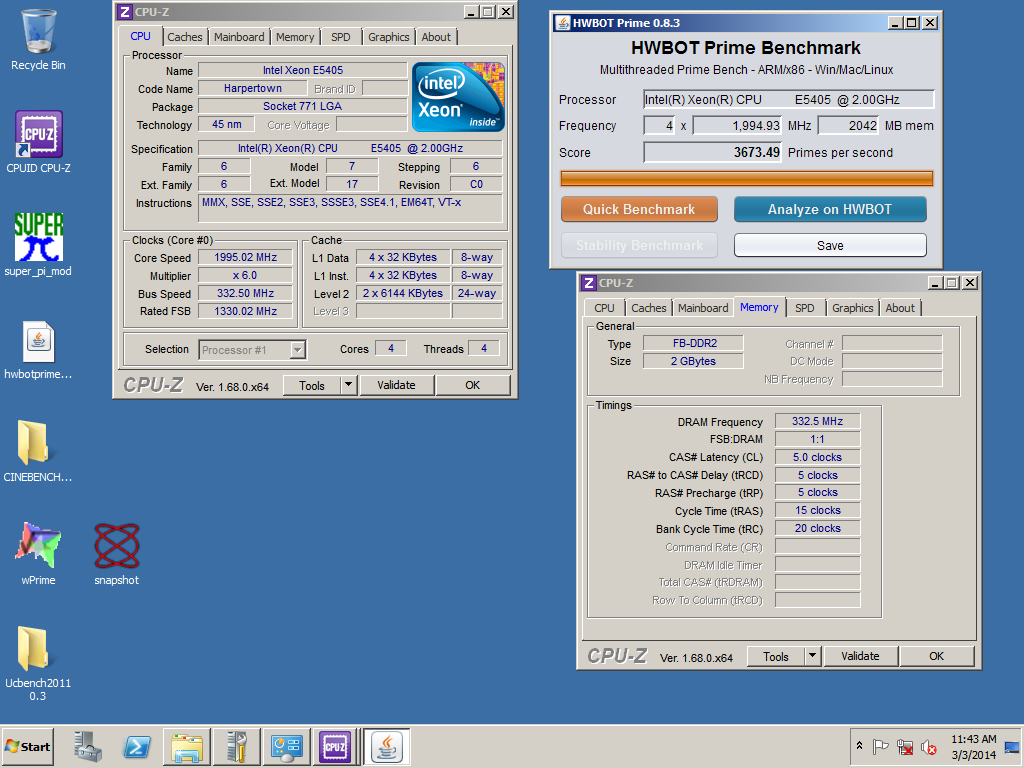Click the network status tray icon
This screenshot has height=768, width=1024.
(x=904, y=746)
